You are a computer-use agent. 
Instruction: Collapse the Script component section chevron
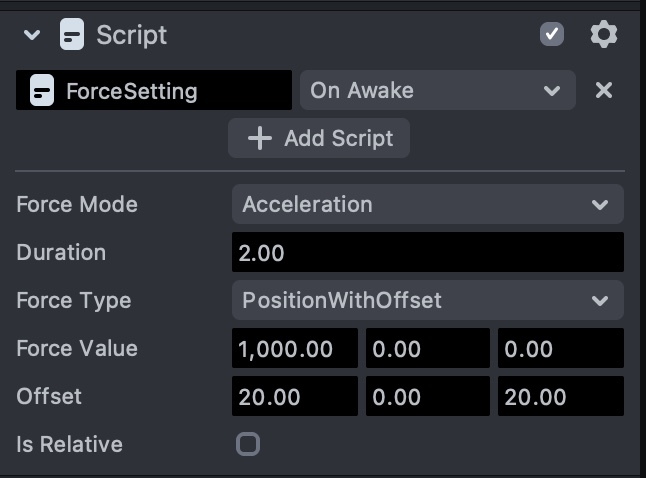point(32,35)
